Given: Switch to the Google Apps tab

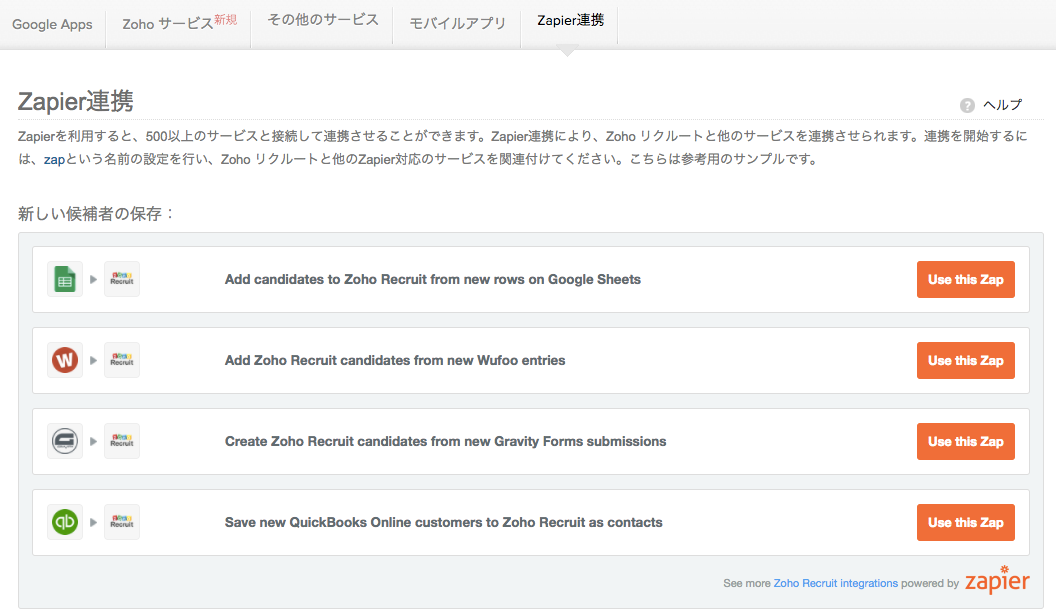Looking at the screenshot, I should (53, 24).
